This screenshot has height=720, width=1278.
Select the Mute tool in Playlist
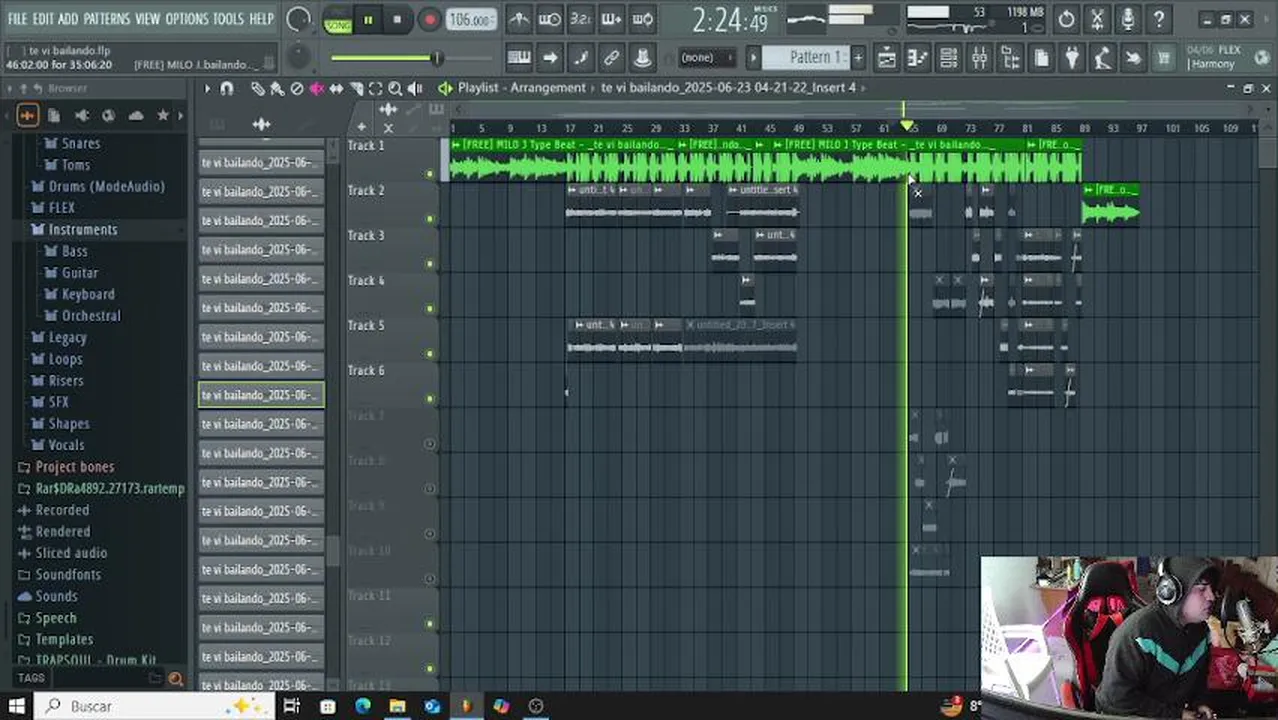pyautogui.click(x=317, y=88)
